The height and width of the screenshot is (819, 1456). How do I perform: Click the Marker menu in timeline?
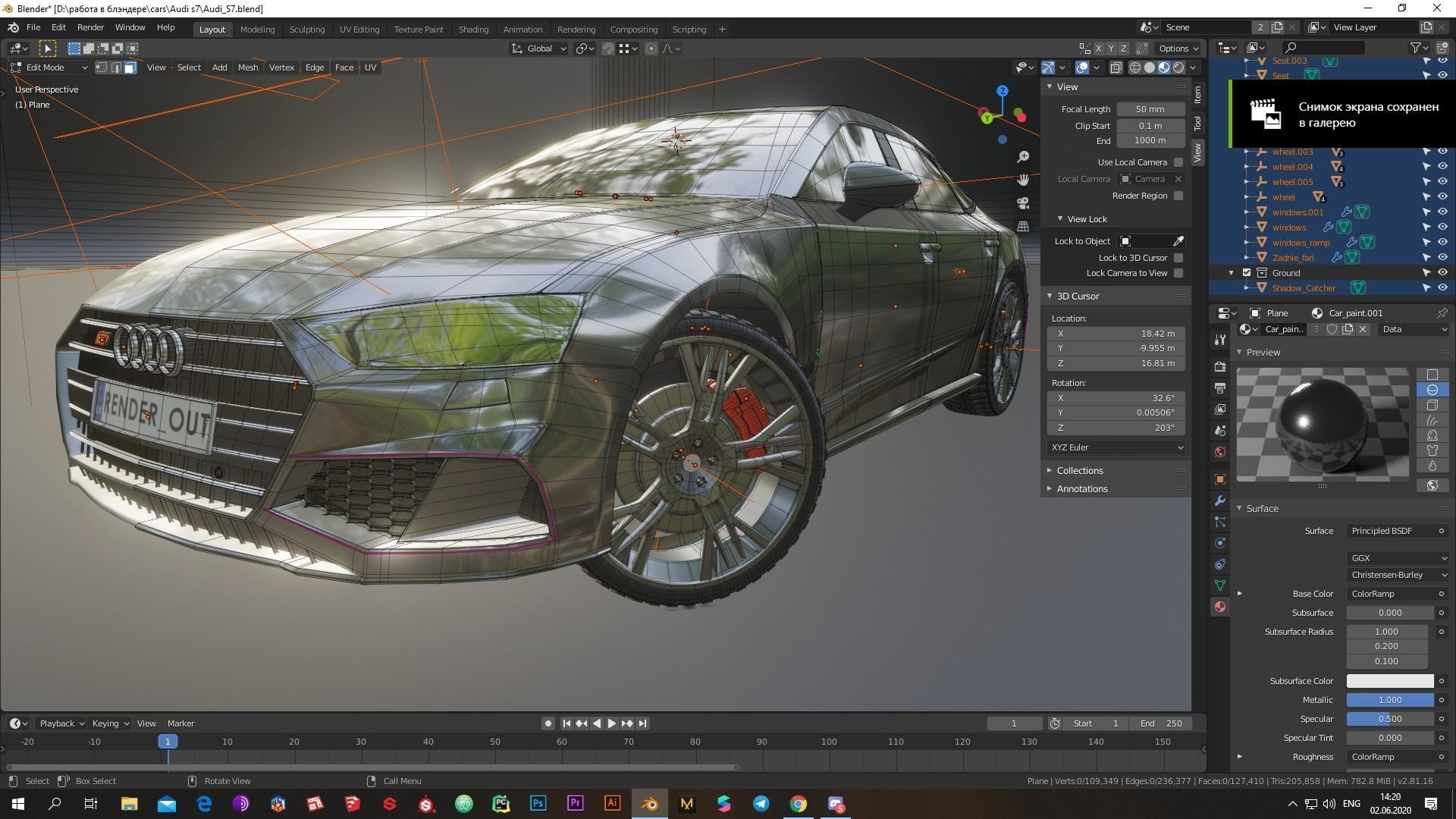pyautogui.click(x=180, y=723)
